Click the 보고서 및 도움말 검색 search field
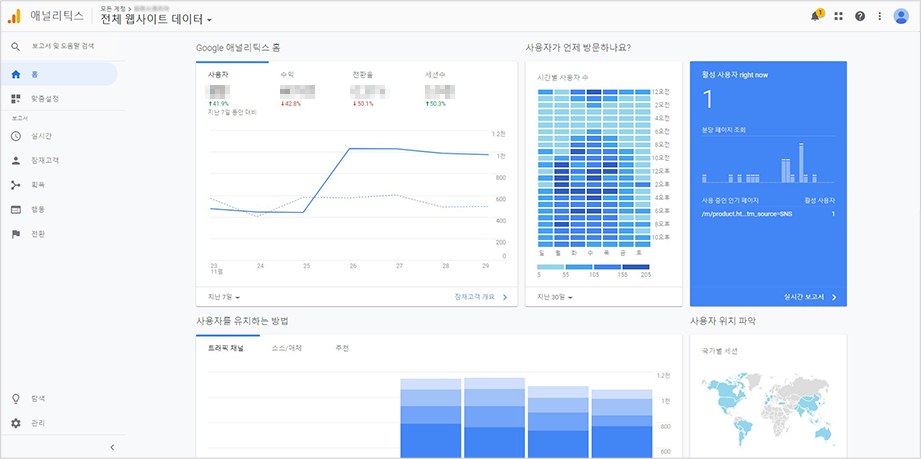This screenshot has width=921, height=459. [x=63, y=46]
